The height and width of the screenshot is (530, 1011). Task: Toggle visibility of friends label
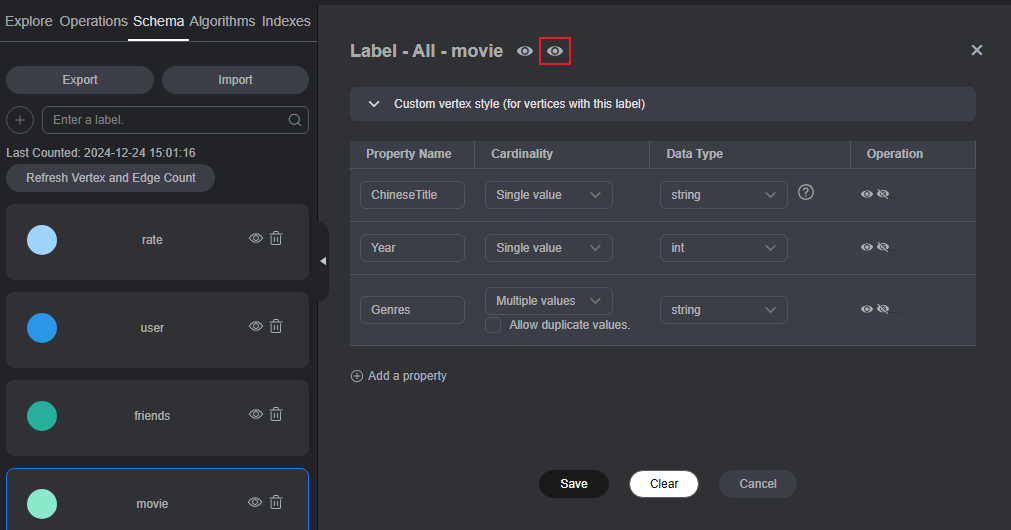[256, 415]
